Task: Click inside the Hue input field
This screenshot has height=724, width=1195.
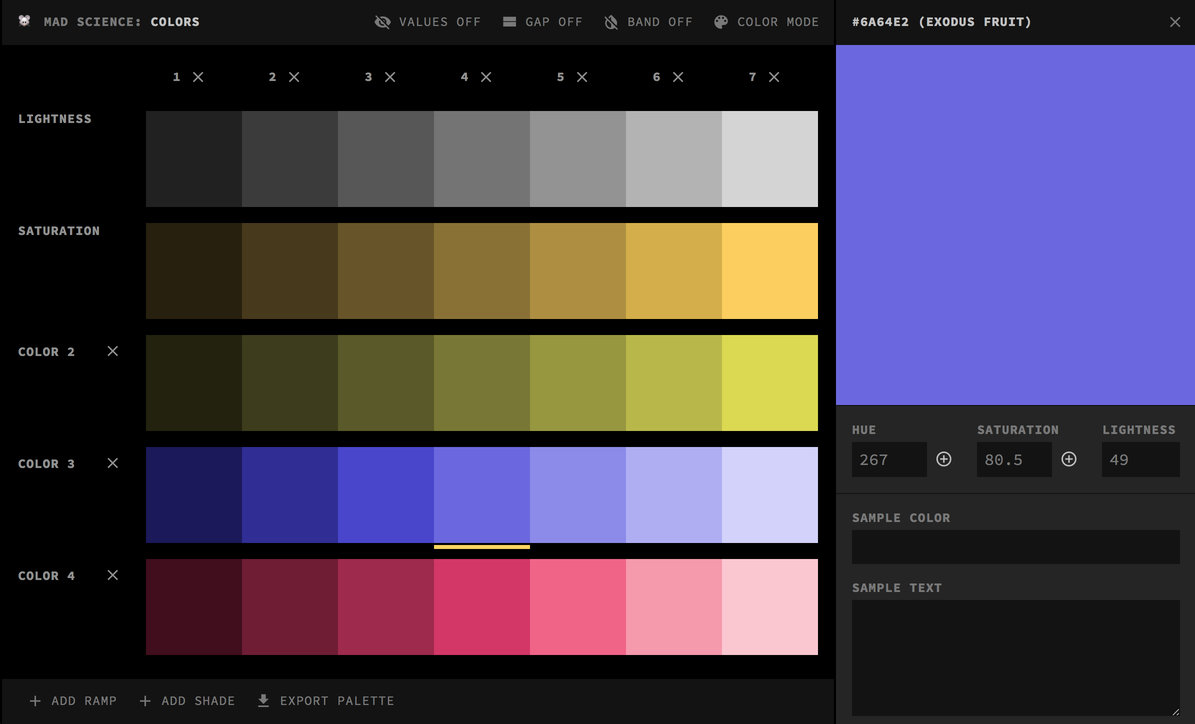Action: [x=888, y=459]
